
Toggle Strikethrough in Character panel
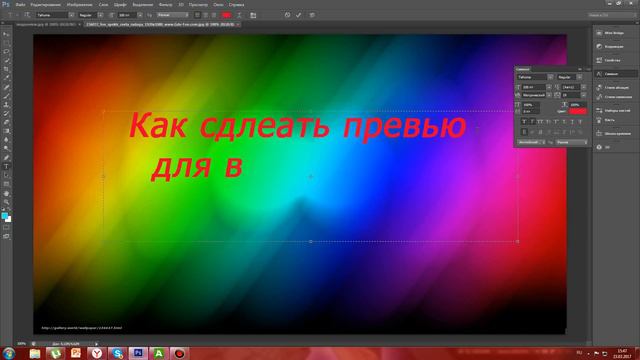[580, 122]
